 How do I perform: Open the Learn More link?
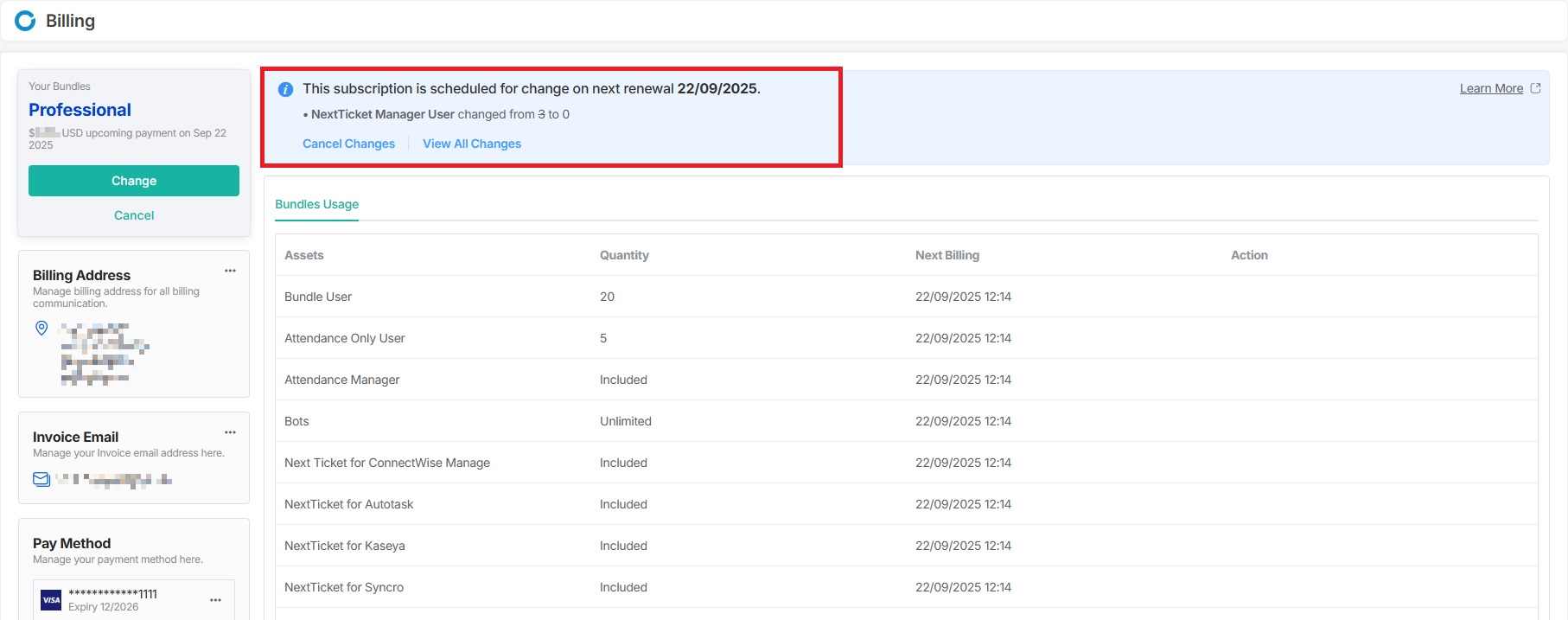(1491, 88)
